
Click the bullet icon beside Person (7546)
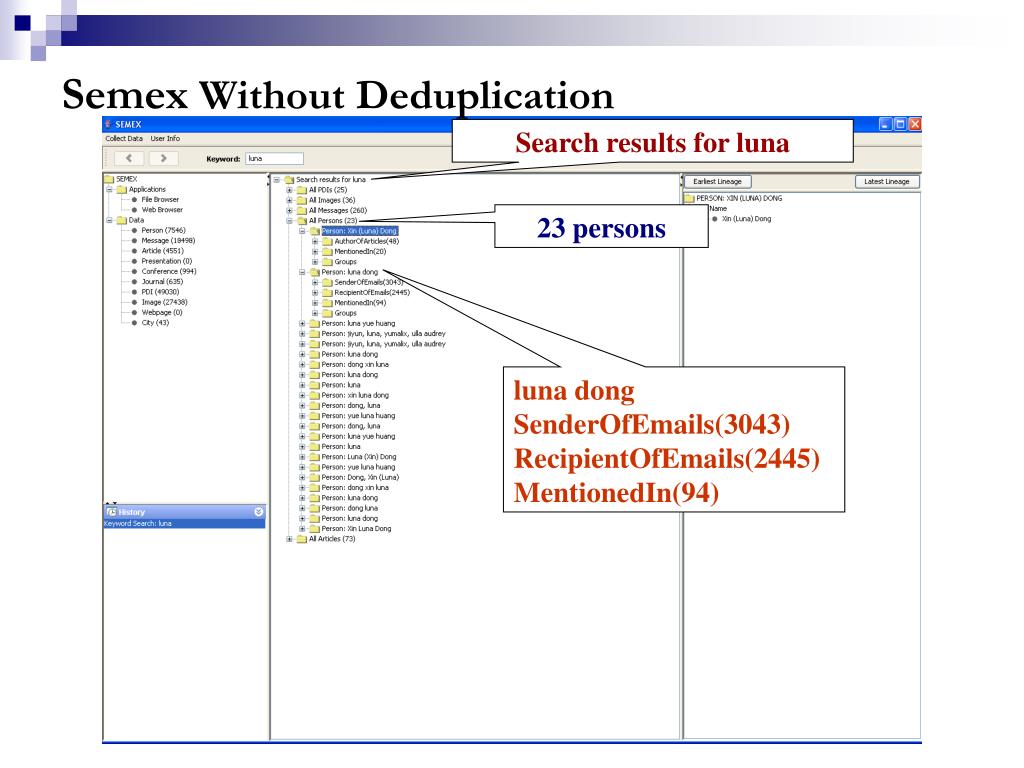[x=135, y=231]
